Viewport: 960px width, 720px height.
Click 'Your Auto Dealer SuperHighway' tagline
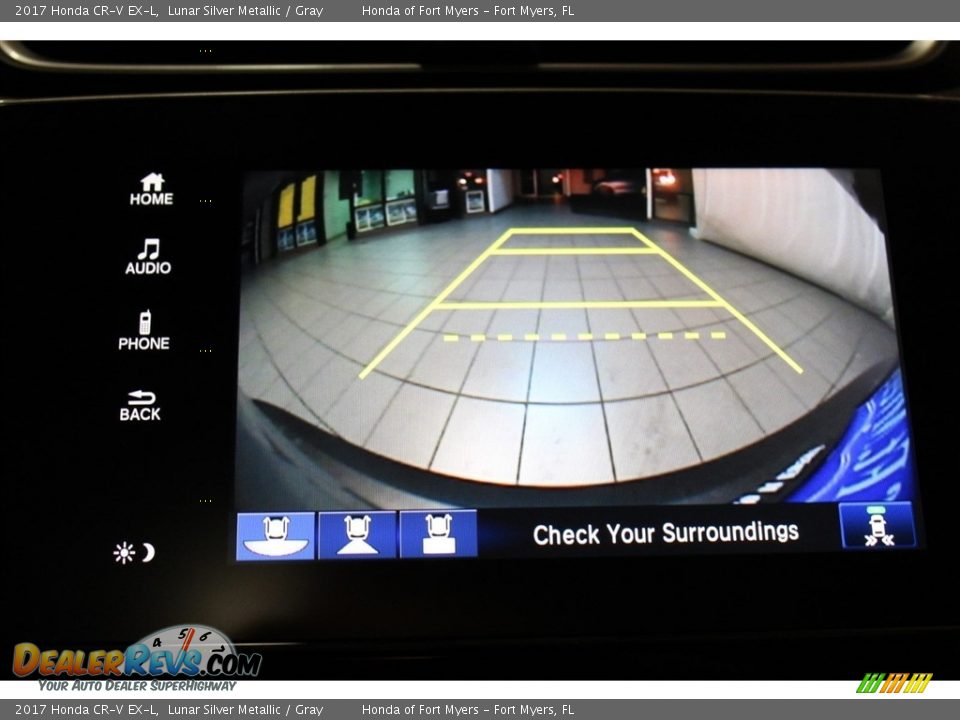click(137, 686)
